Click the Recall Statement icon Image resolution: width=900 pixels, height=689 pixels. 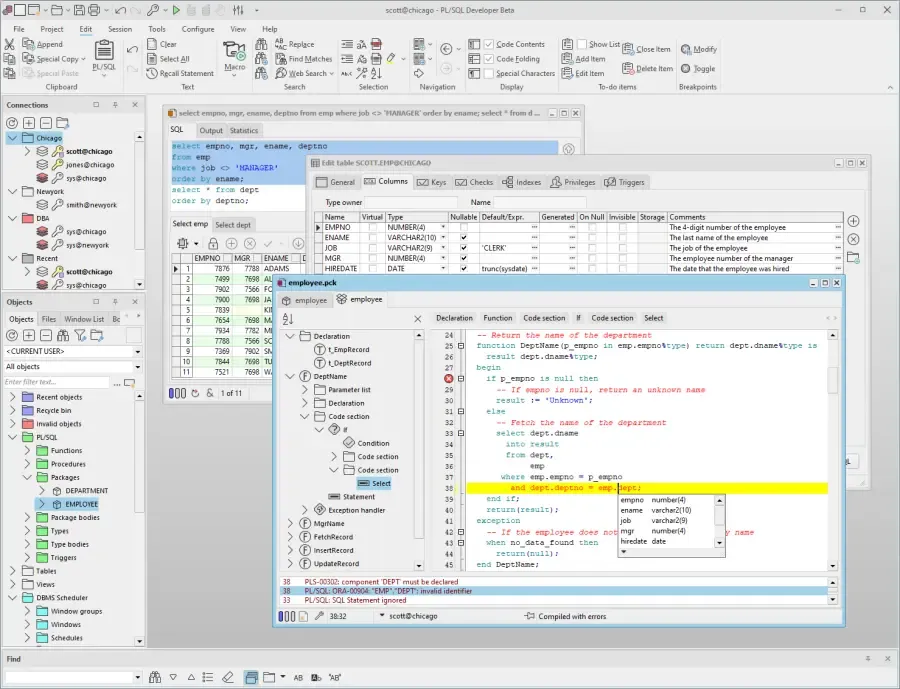pos(152,73)
